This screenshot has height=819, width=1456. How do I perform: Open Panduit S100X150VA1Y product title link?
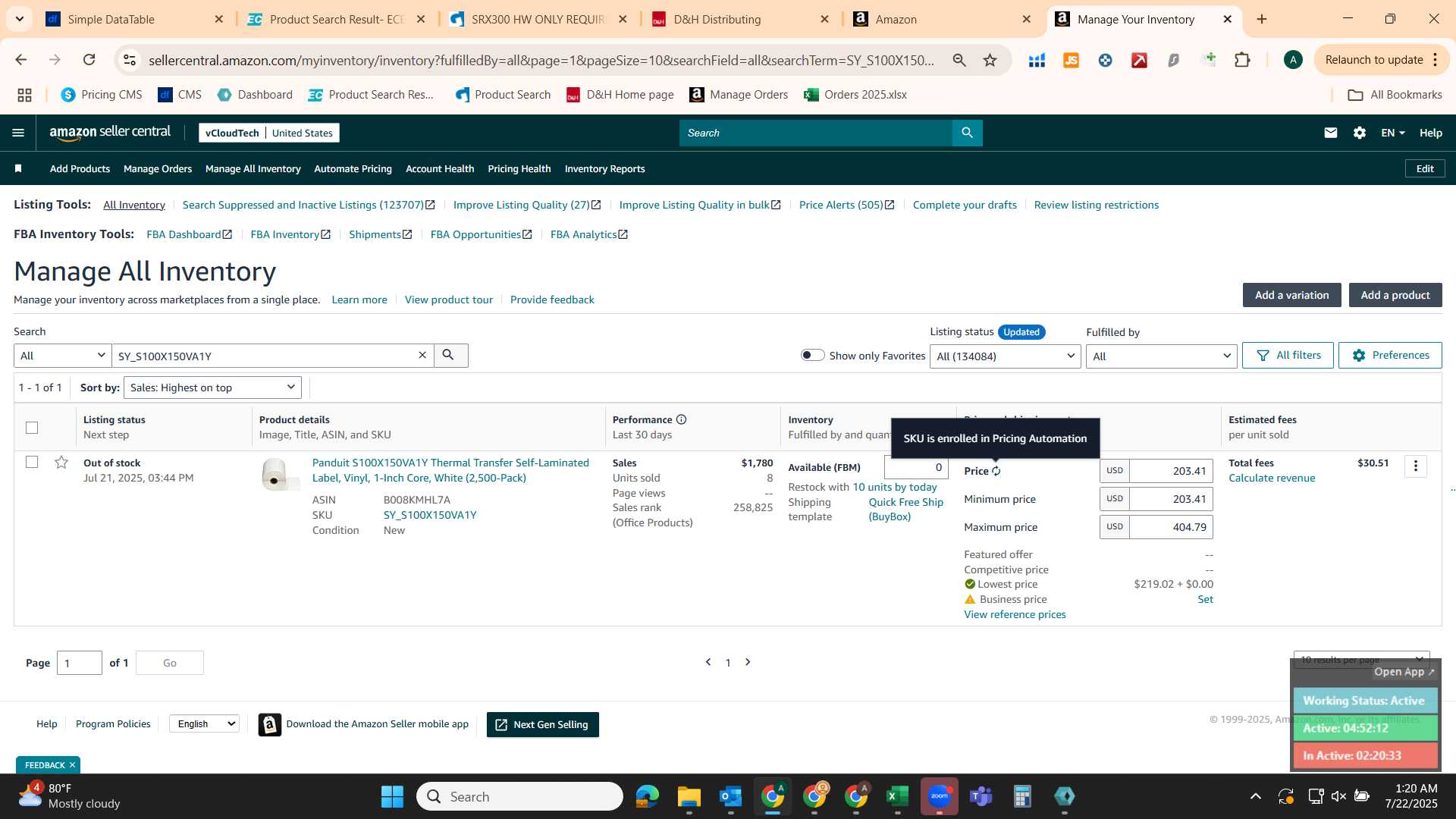450,470
